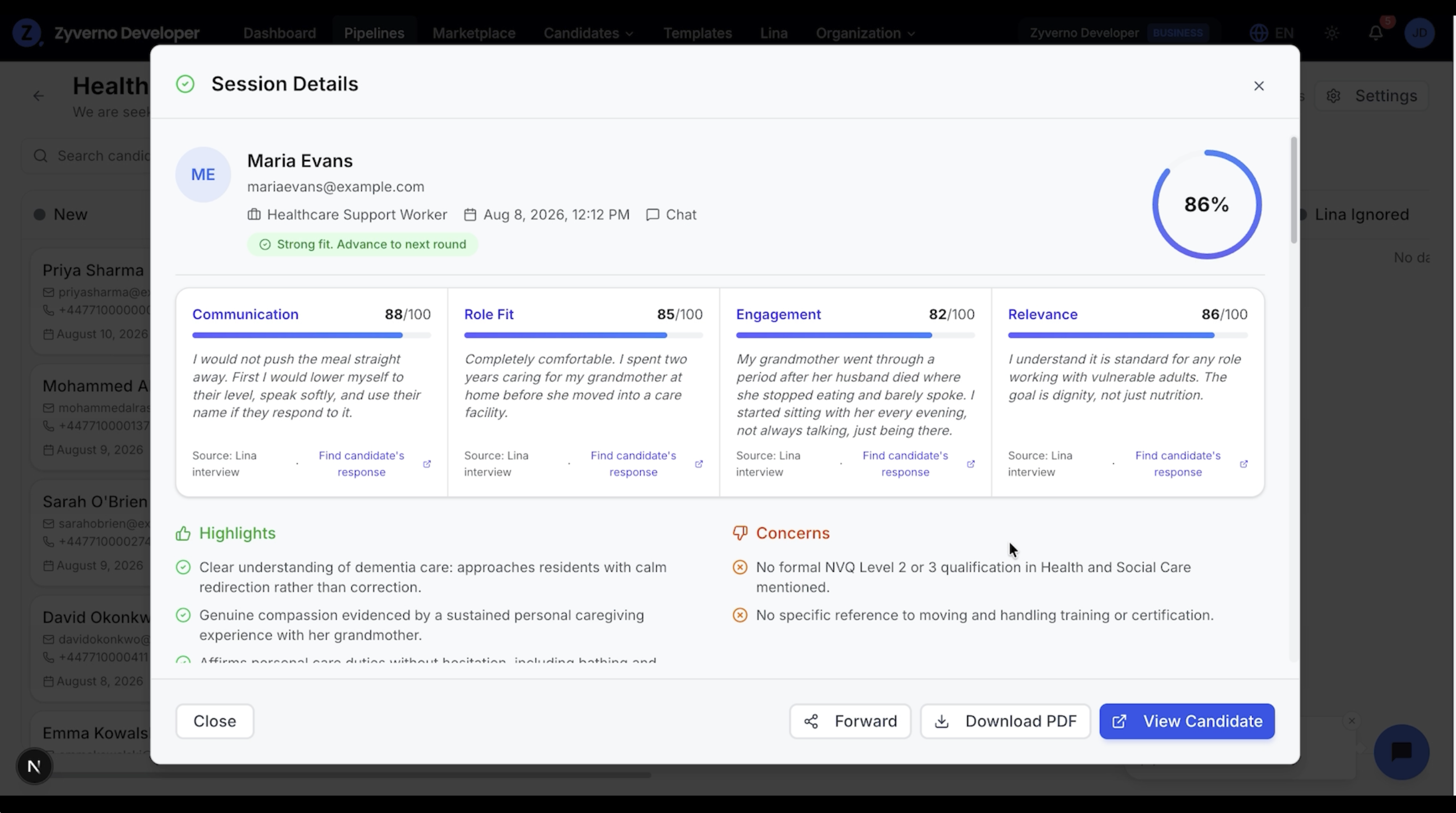Open Find candidate's response link under Relevance
Screen dimensions: 1456x813
click(x=1178, y=463)
